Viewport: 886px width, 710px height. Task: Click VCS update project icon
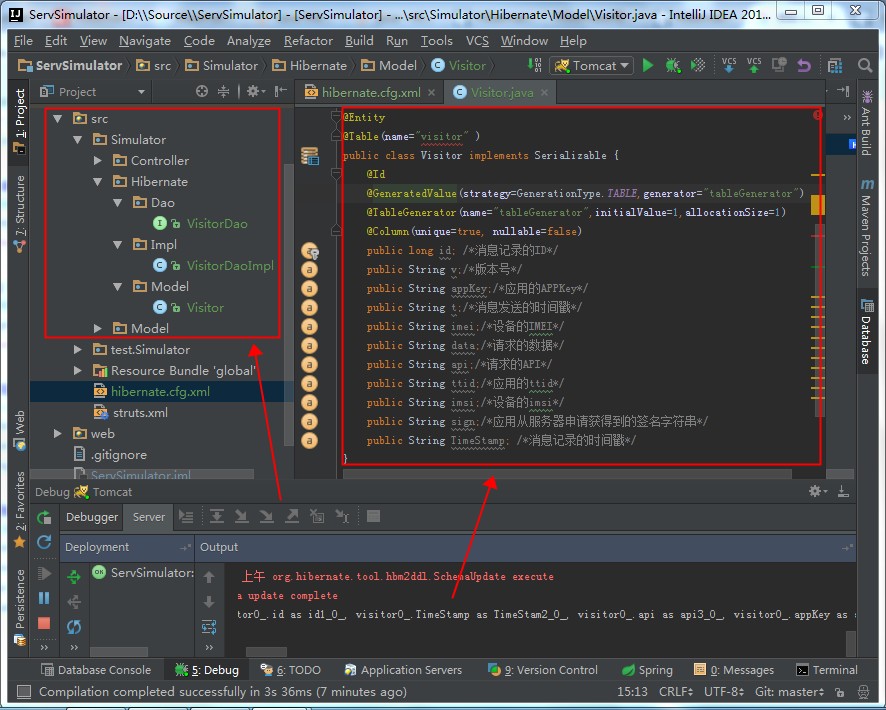729,65
